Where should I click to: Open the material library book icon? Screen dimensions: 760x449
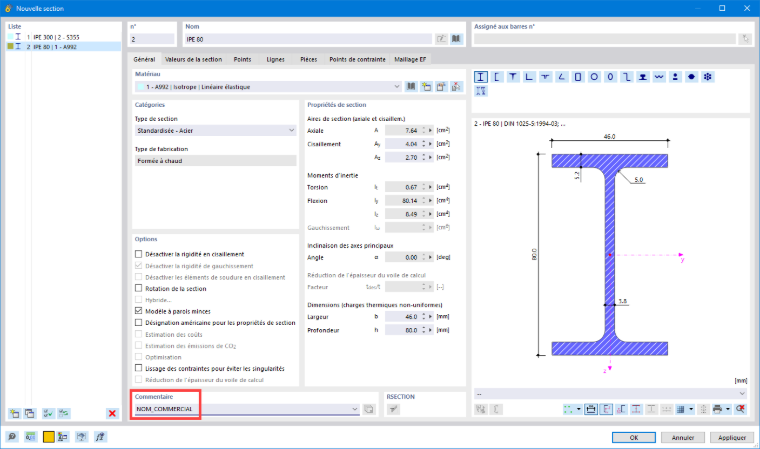click(411, 87)
